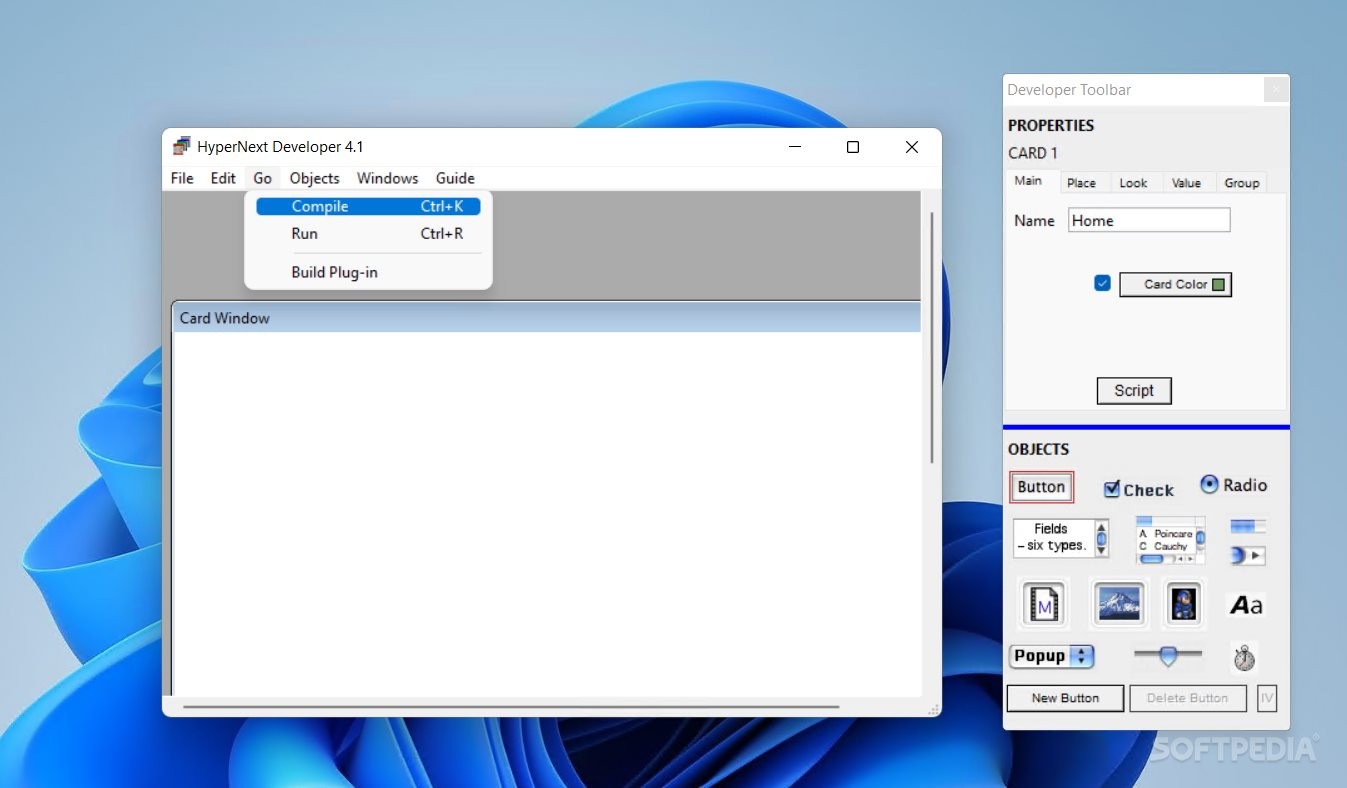Screen dimensions: 1347x788
Task: Click the HyperNext Developer title bar icon
Action: 181,146
